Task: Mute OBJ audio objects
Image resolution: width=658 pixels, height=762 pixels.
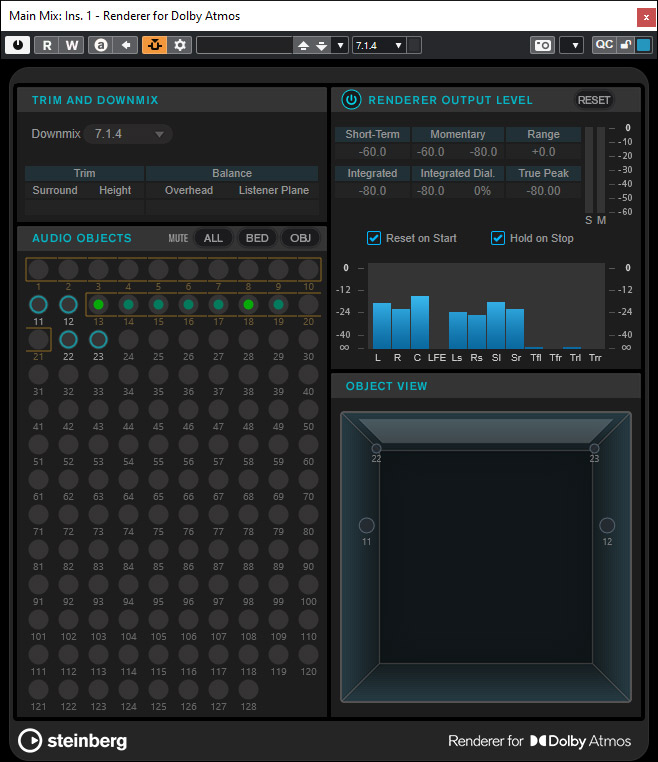Action: pos(300,238)
